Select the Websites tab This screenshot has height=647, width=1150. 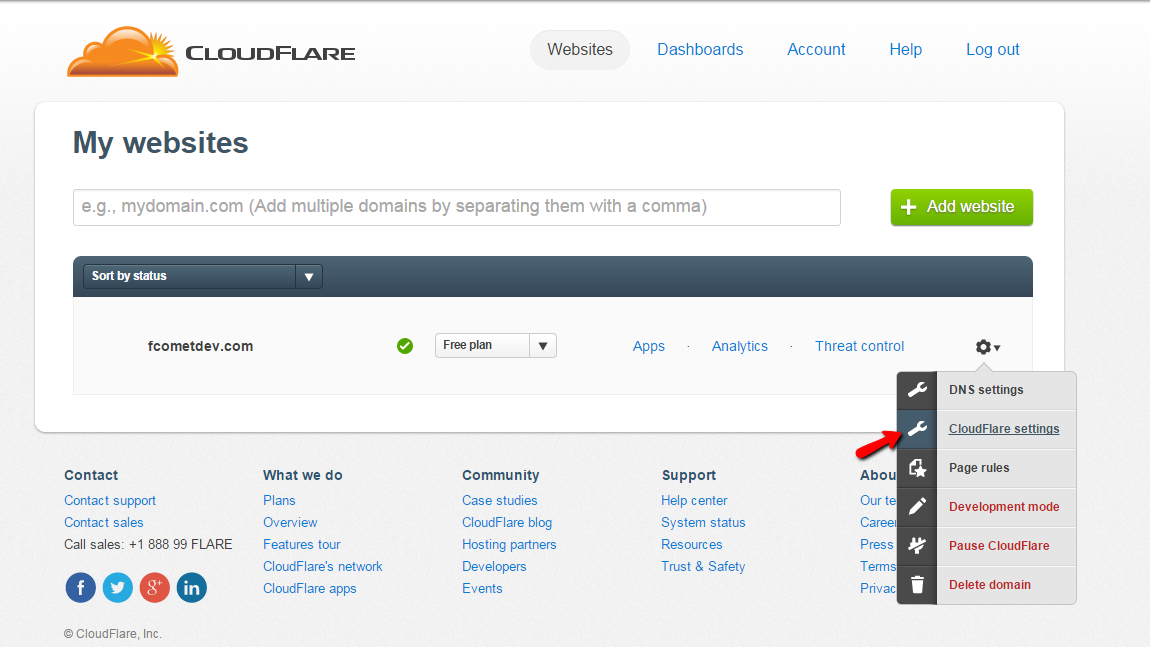click(580, 50)
